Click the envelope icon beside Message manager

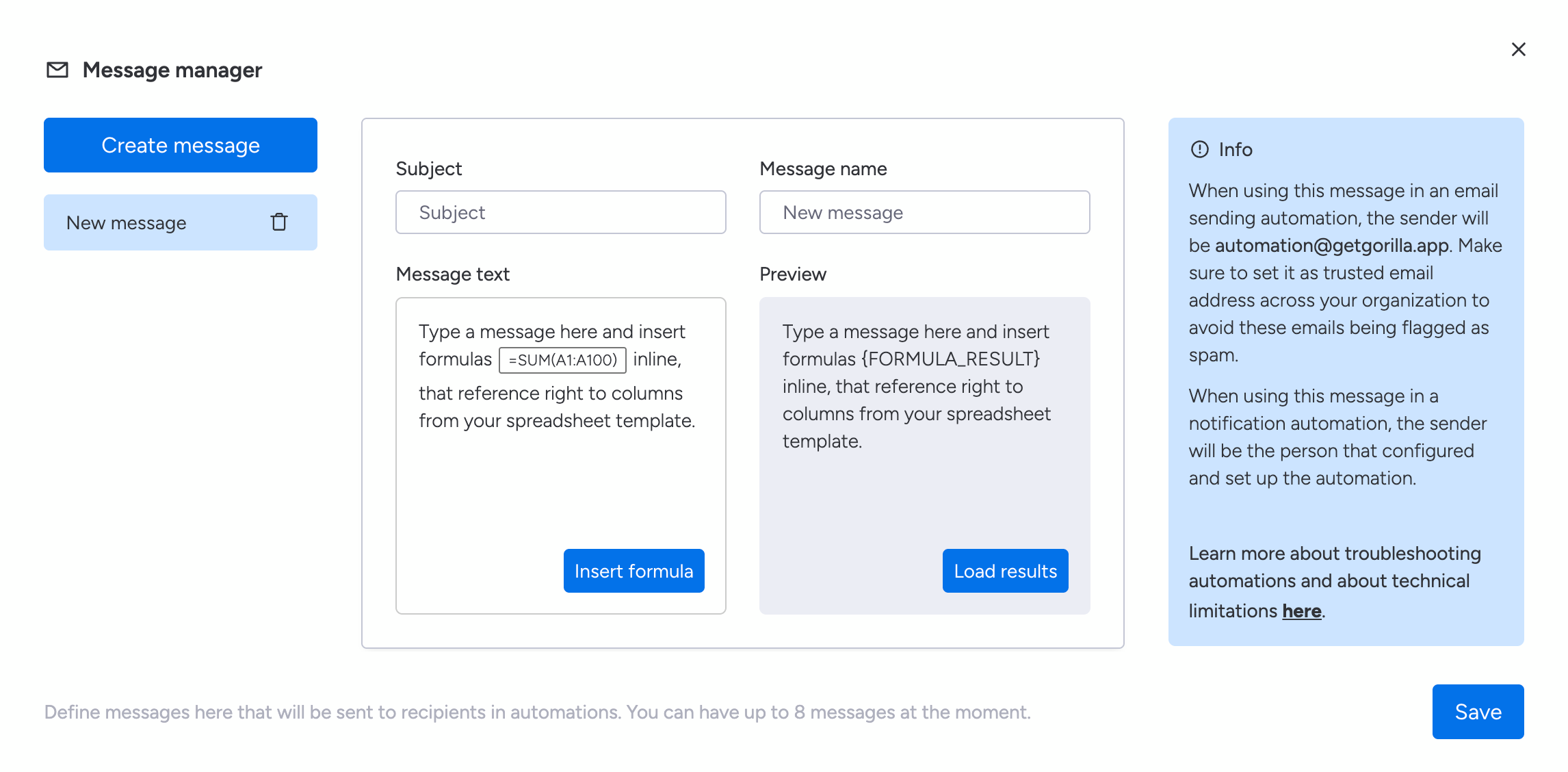57,70
